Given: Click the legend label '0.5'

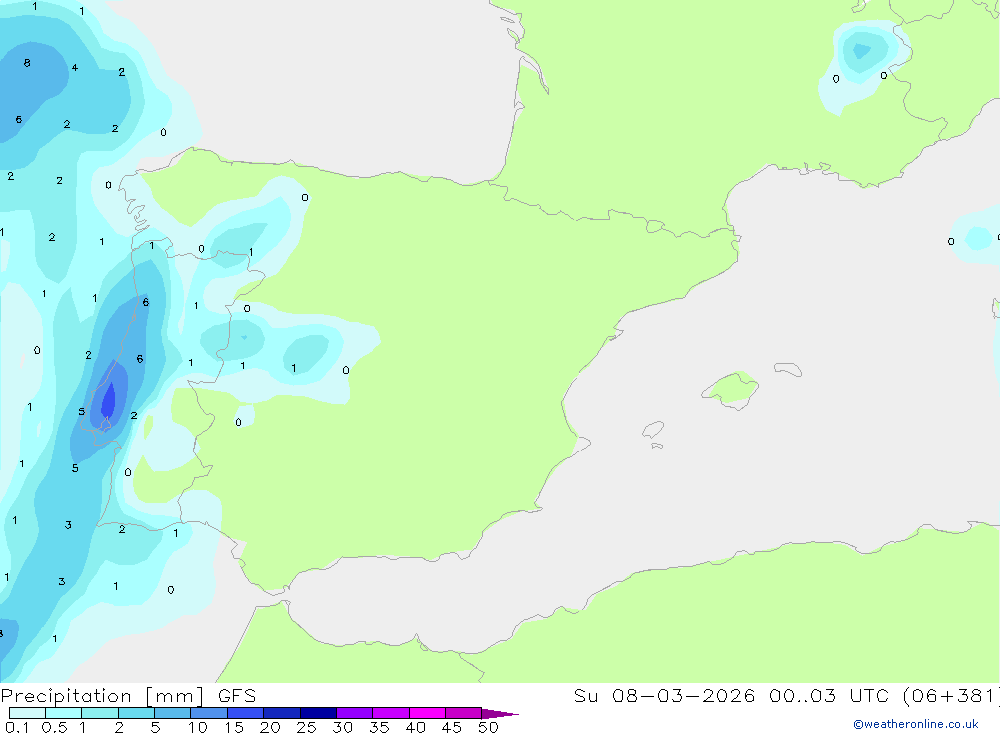Looking at the screenshot, I should point(54,727).
